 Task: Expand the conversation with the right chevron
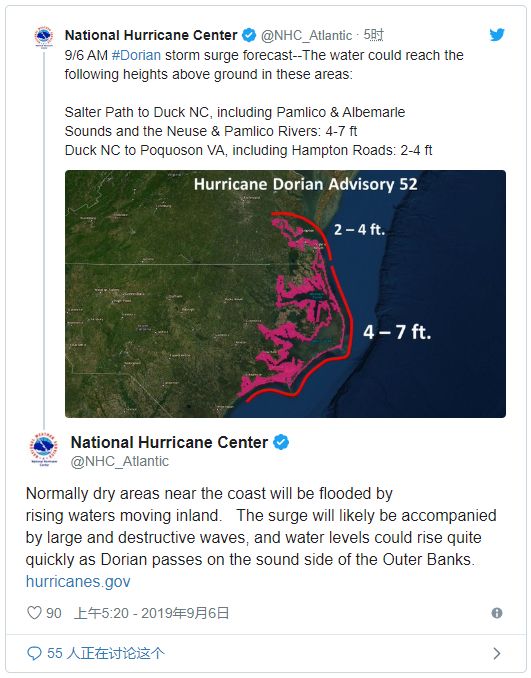[x=497, y=653]
